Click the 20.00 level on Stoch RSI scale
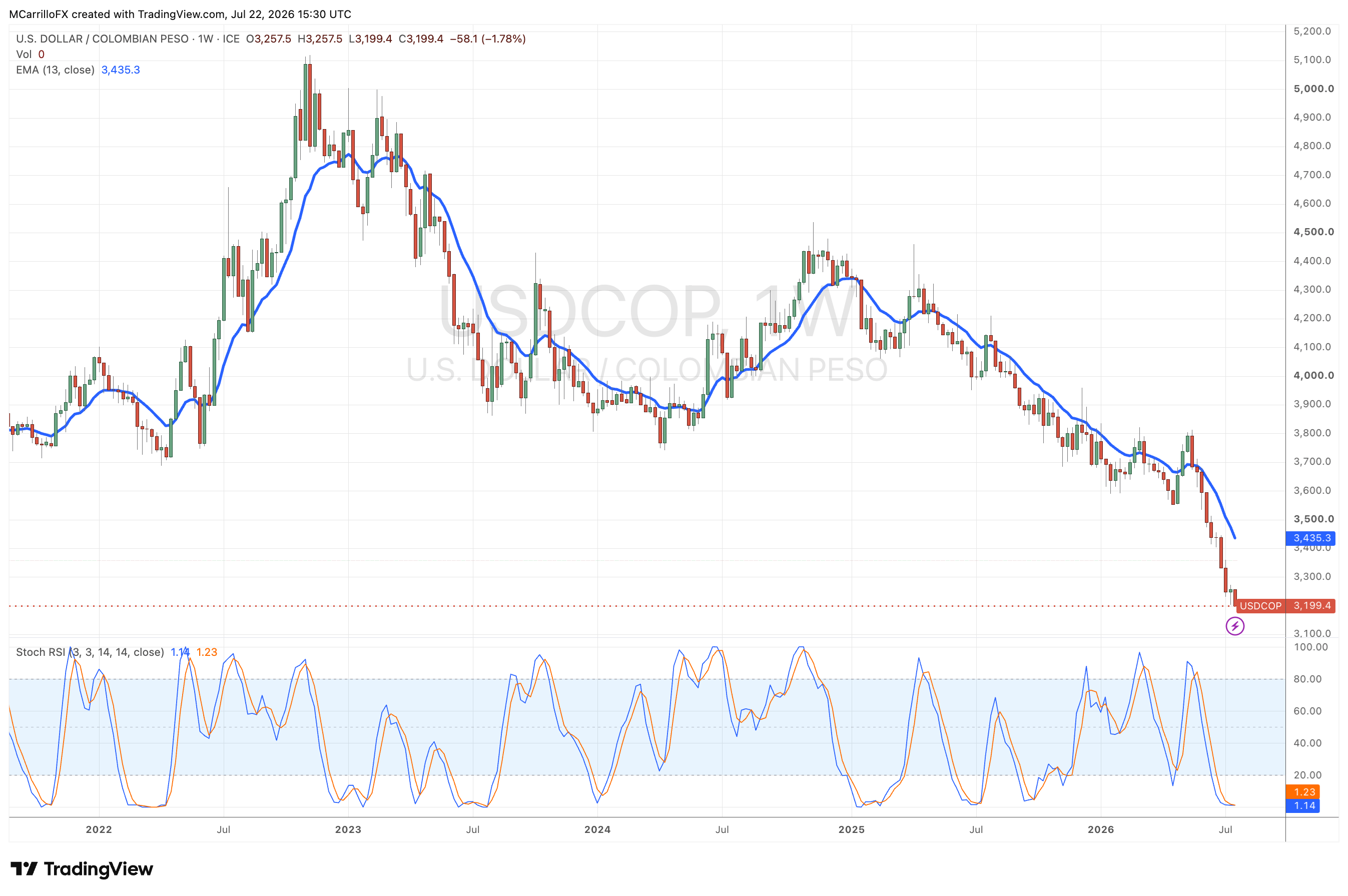 1307,775
